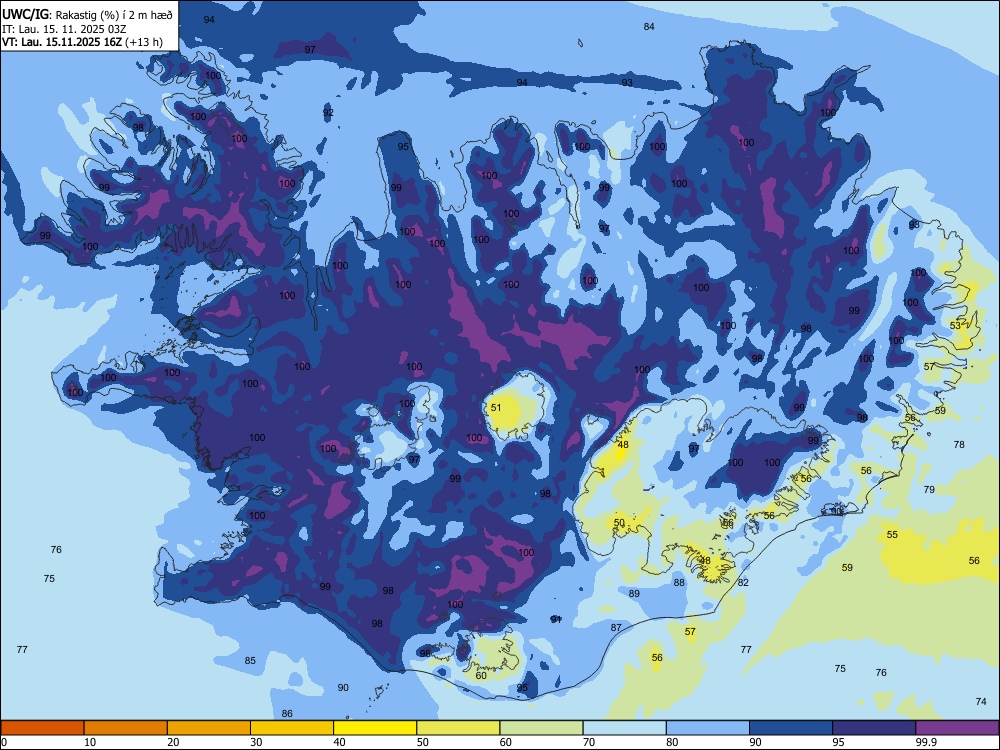Screen dimensions: 1000x750
Task: Click the legend tick label '99.9'
Action: pos(926,742)
